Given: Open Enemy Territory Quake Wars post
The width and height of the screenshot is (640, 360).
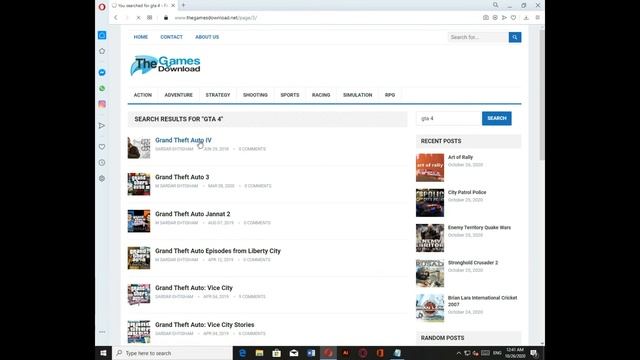Looking at the screenshot, I should (x=479, y=227).
